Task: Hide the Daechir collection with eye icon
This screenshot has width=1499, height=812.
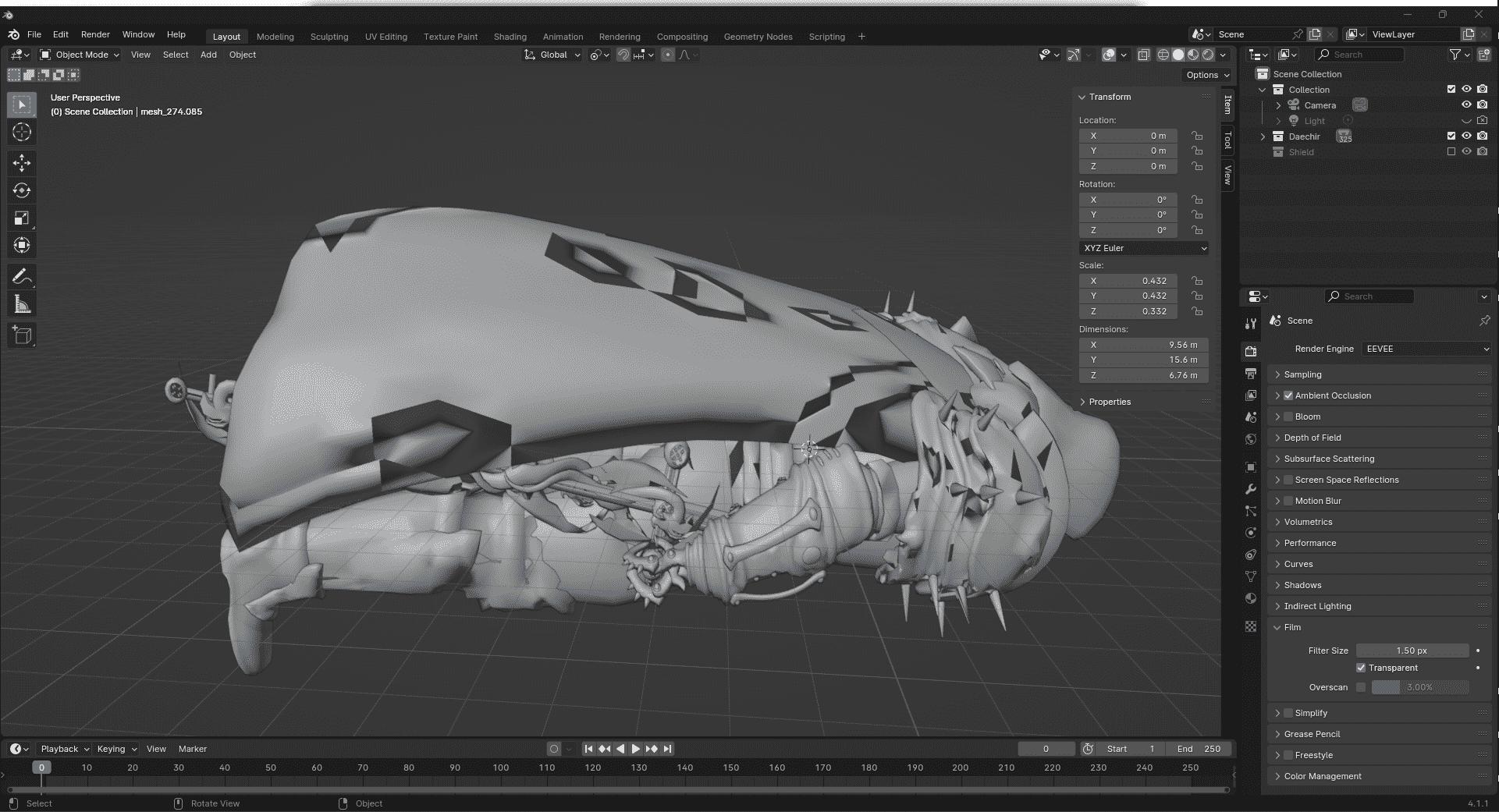Action: click(1466, 137)
